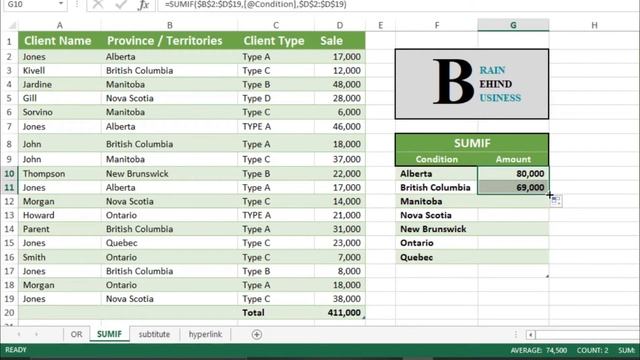The width and height of the screenshot is (640, 360).
Task: Open the Name Box dropdown arrow
Action: tap(60, 4)
